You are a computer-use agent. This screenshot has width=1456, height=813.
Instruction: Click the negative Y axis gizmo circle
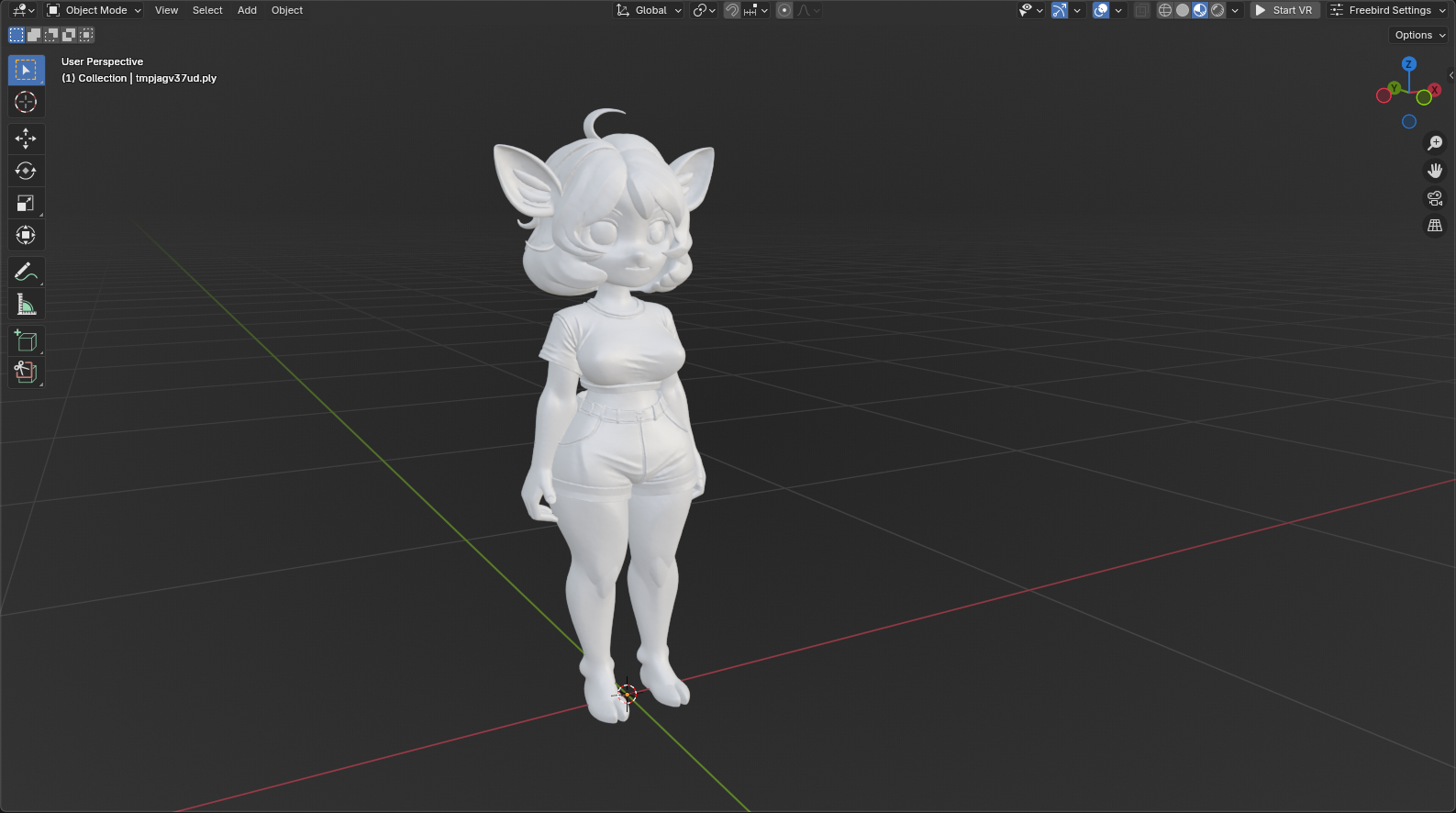1424,97
